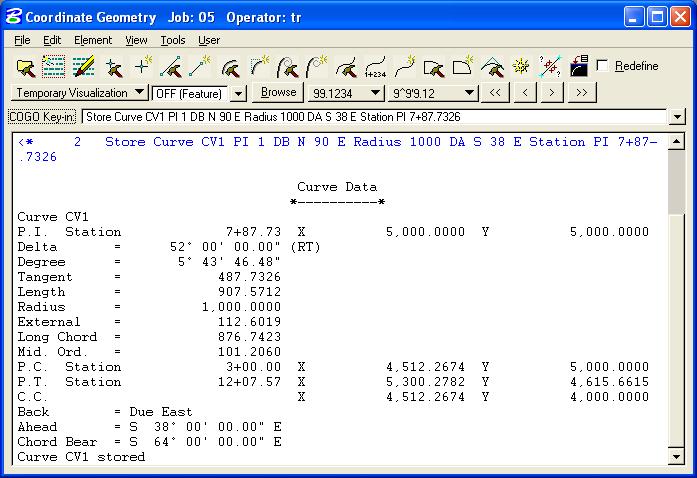Click the intersect icon with question marks
The height and width of the screenshot is (478, 697).
point(550,67)
